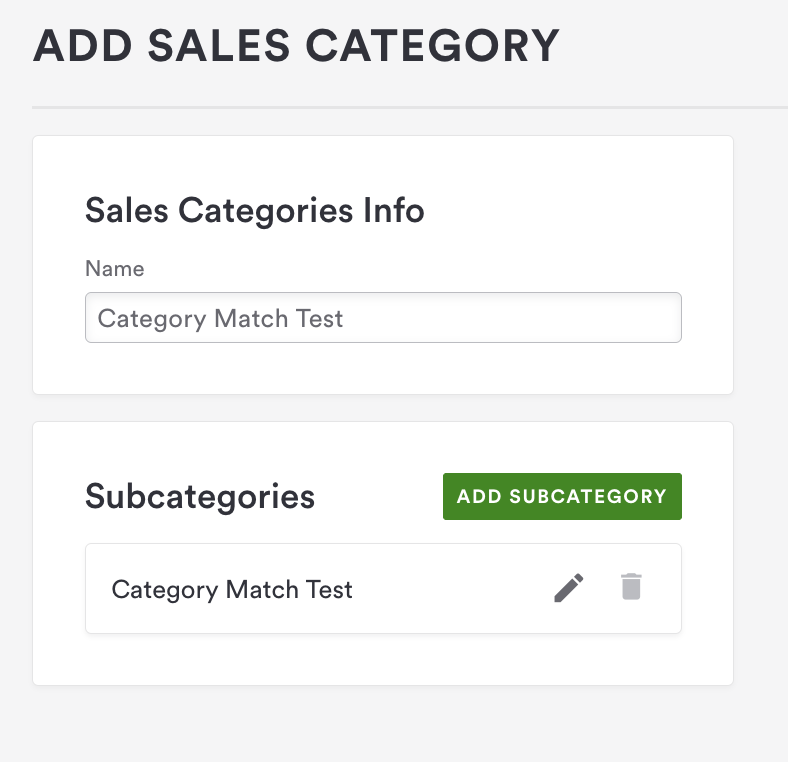
Task: Click the Sales Categories Info heading
Action: pos(255,211)
